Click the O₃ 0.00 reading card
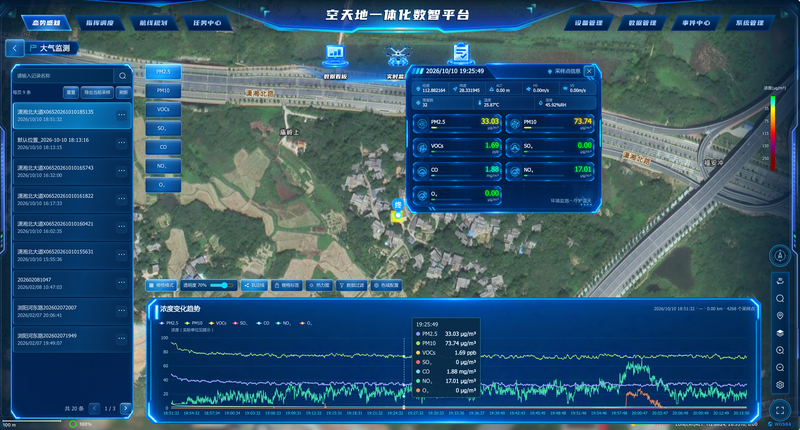The height and width of the screenshot is (430, 800). [x=457, y=196]
